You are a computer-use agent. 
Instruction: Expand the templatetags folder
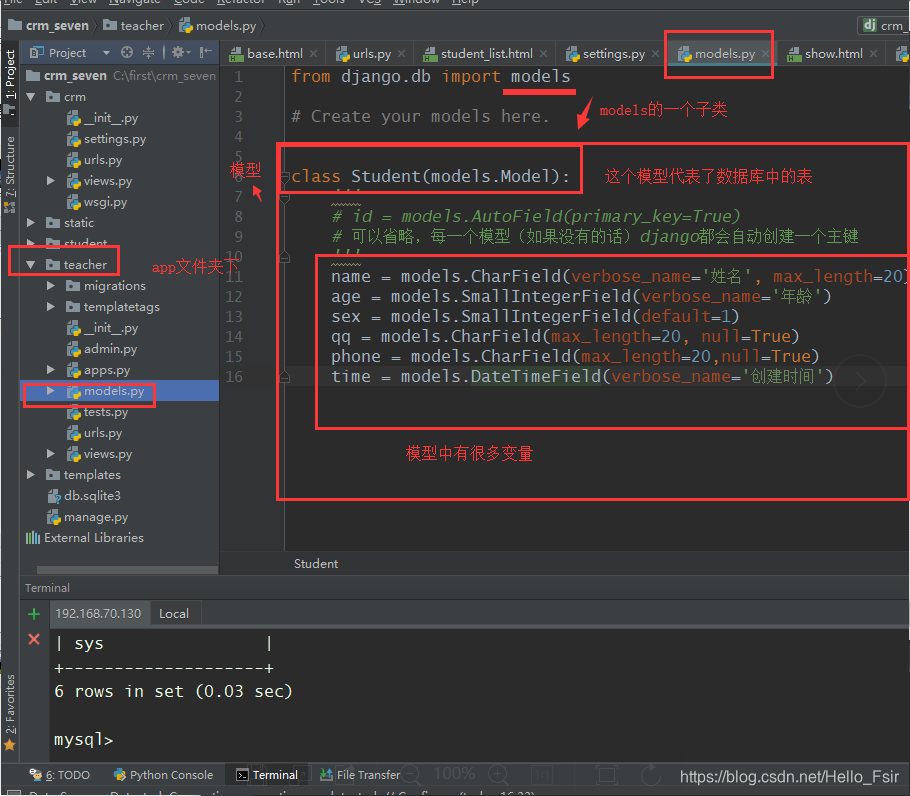pyautogui.click(x=51, y=306)
